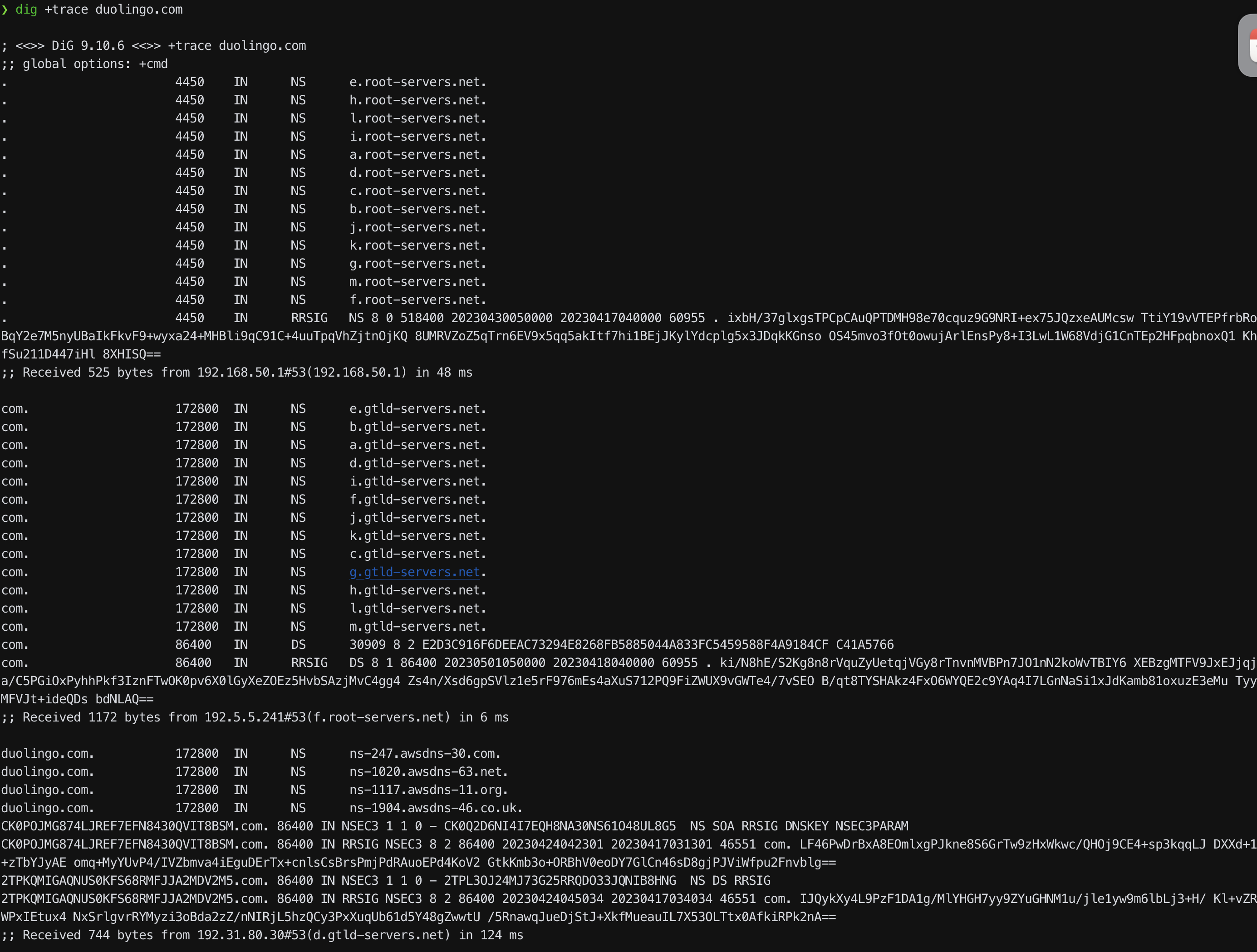
Task: Open the g.gtld-servers.net hyperlink
Action: pos(414,572)
